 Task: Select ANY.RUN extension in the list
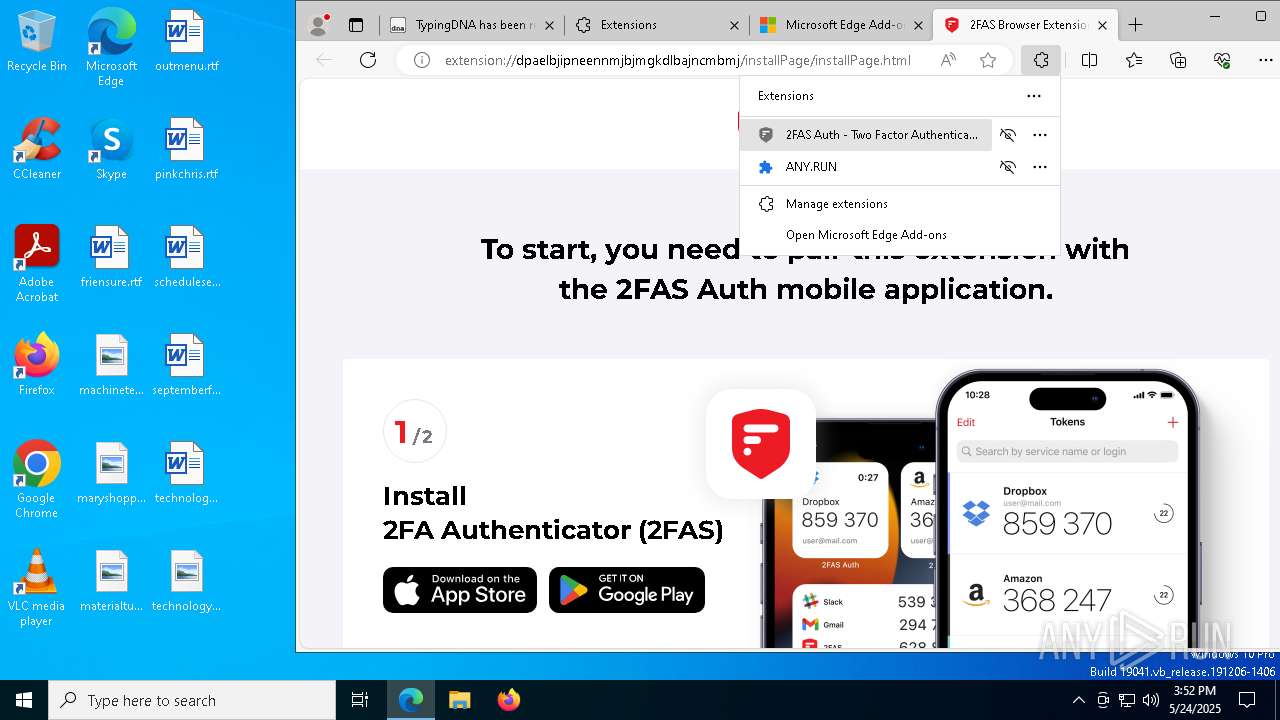(866, 167)
